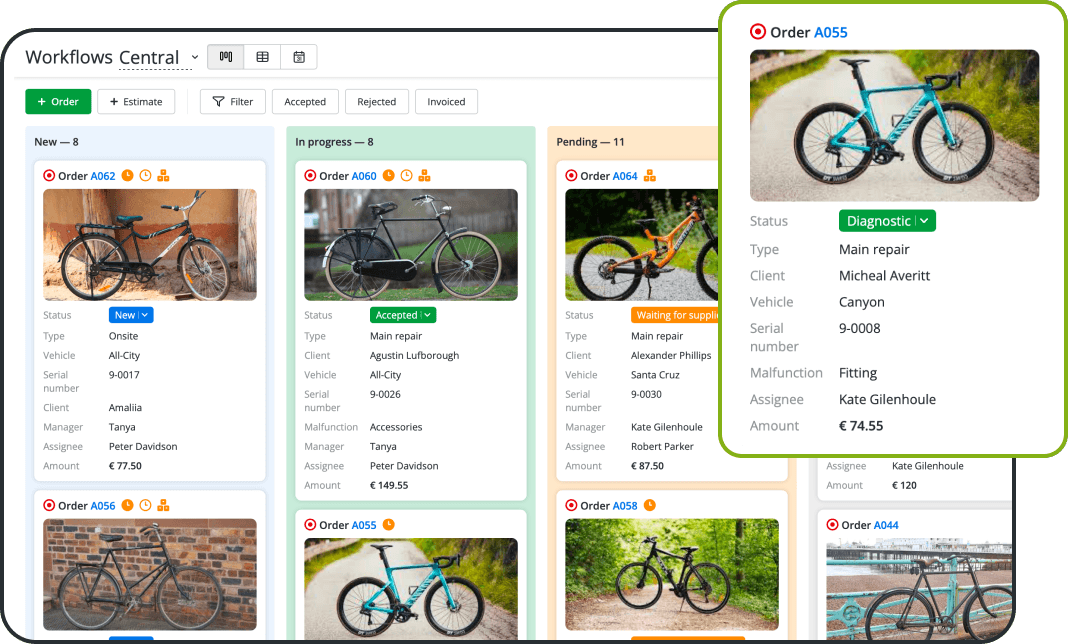Screen dimensions: 1068x644
Task: Click assignee Kate Gilenhoule in the popup
Action: click(x=888, y=399)
